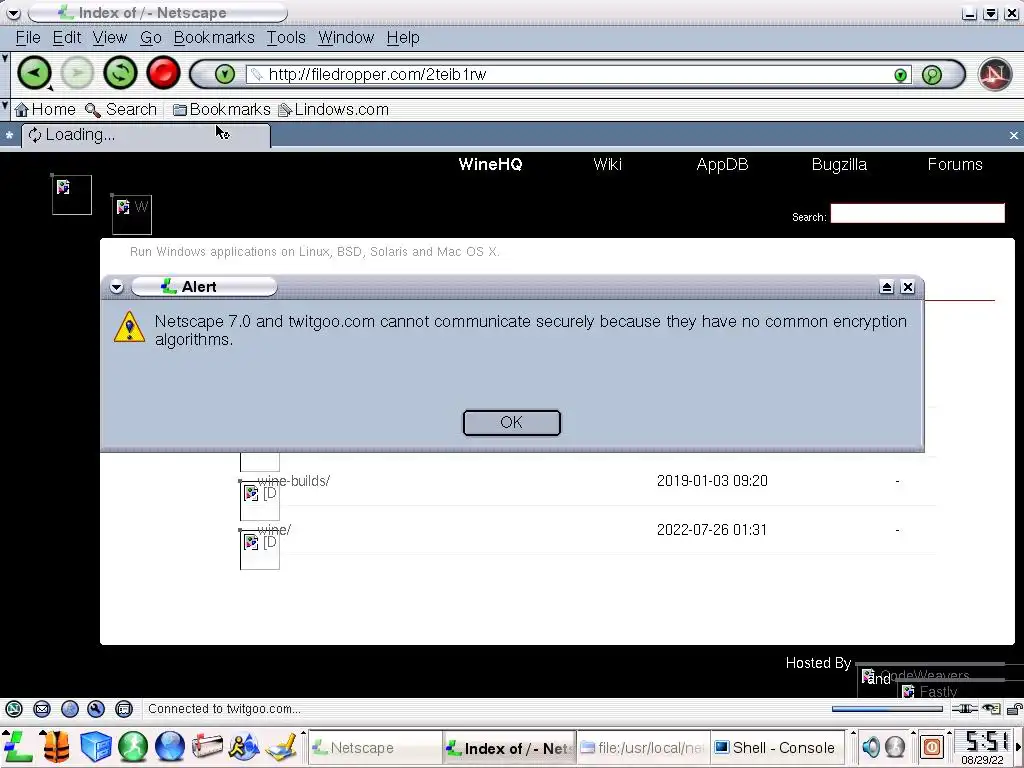The height and width of the screenshot is (768, 1024).
Task: Collapse the personal toolbar grippy arrow
Action: point(5,104)
